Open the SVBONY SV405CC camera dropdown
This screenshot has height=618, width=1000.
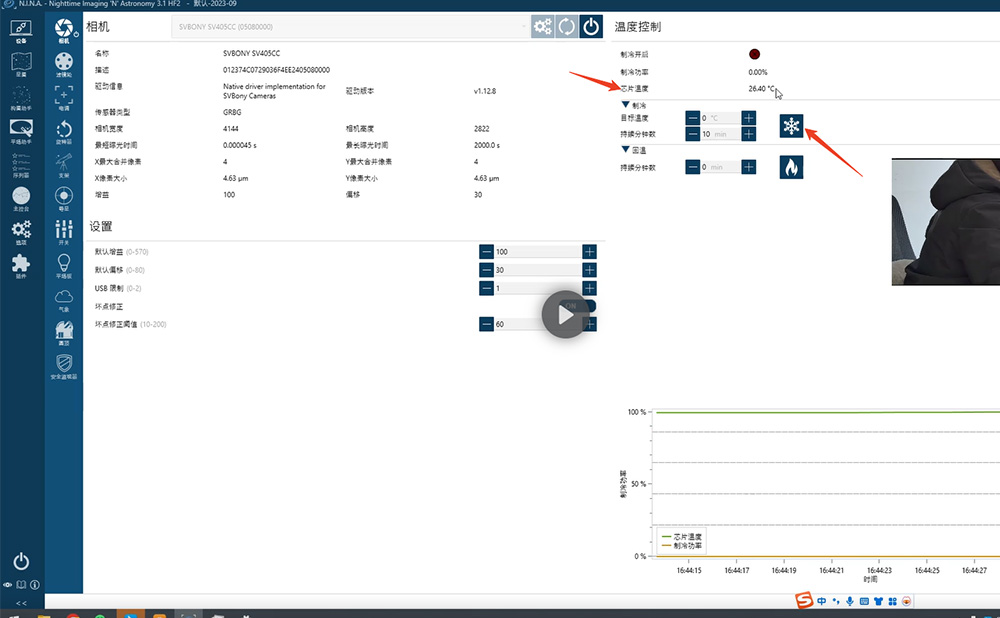(350, 27)
